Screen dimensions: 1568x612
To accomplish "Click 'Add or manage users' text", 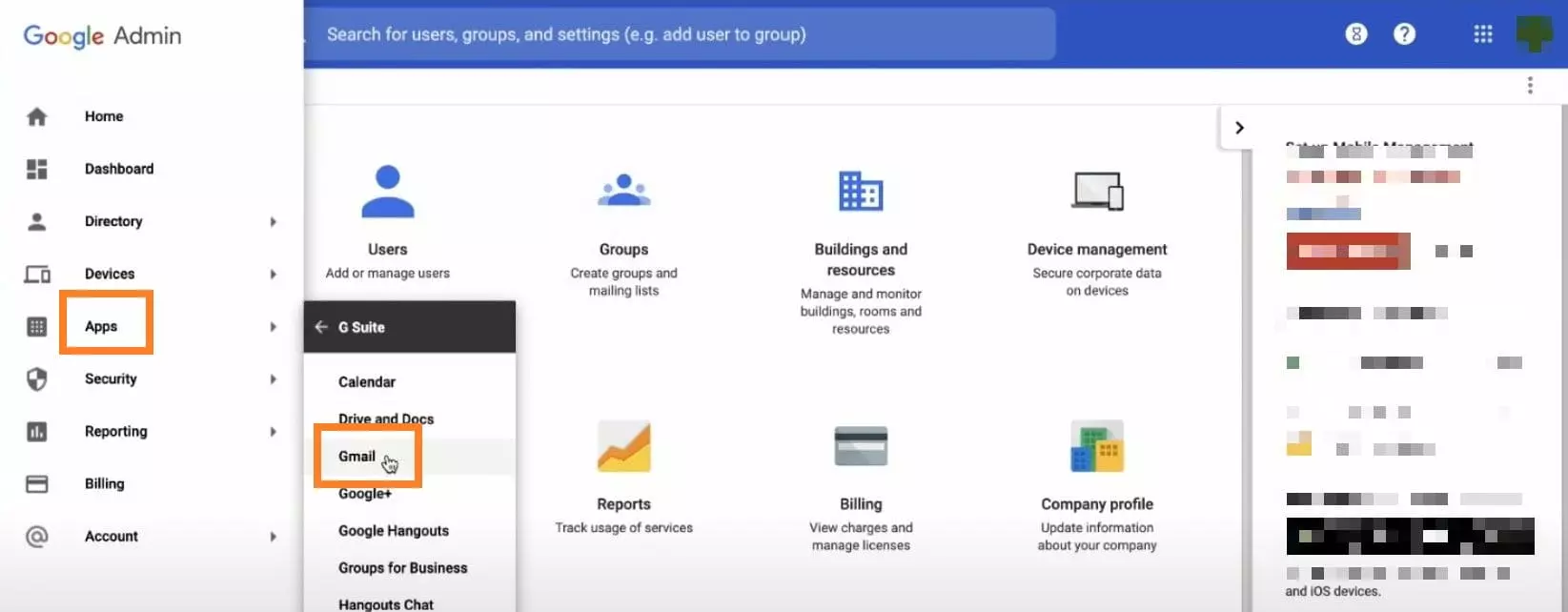I will (x=387, y=274).
